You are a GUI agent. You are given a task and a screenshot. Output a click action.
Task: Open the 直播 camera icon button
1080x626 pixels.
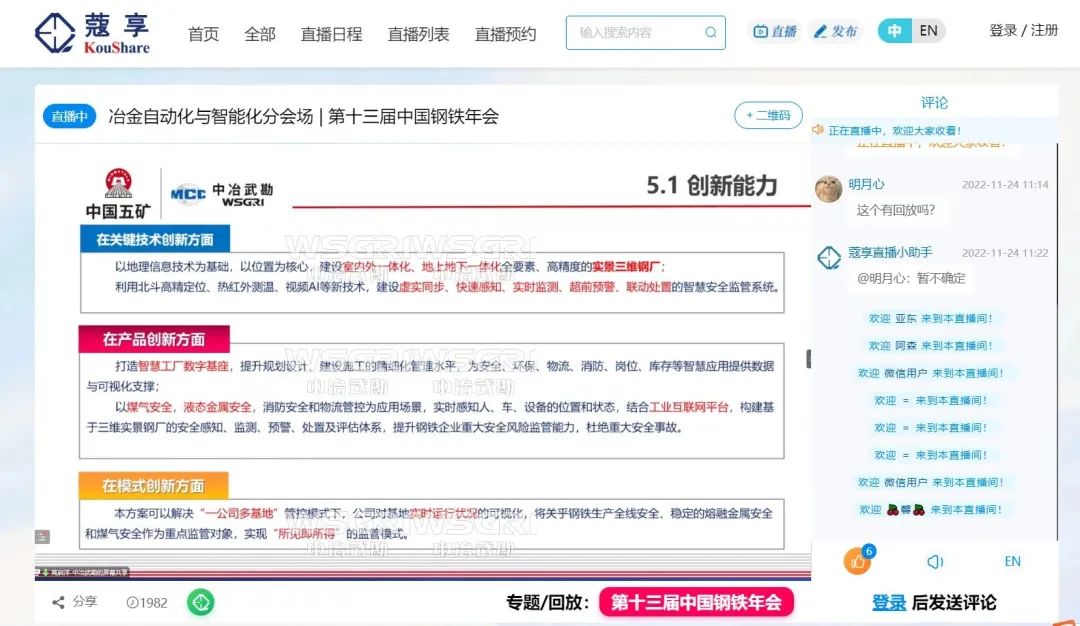[x=775, y=31]
